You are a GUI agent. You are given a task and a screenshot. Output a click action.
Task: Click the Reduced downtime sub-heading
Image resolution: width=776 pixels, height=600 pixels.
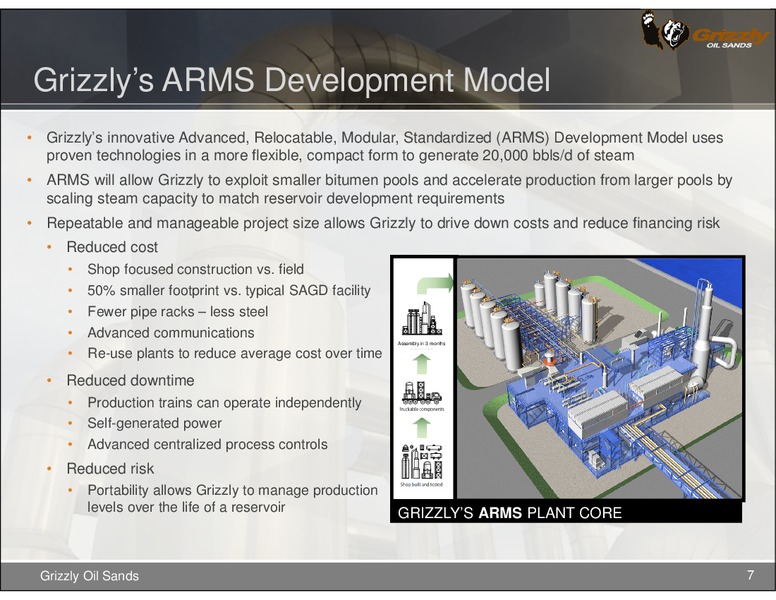click(130, 381)
